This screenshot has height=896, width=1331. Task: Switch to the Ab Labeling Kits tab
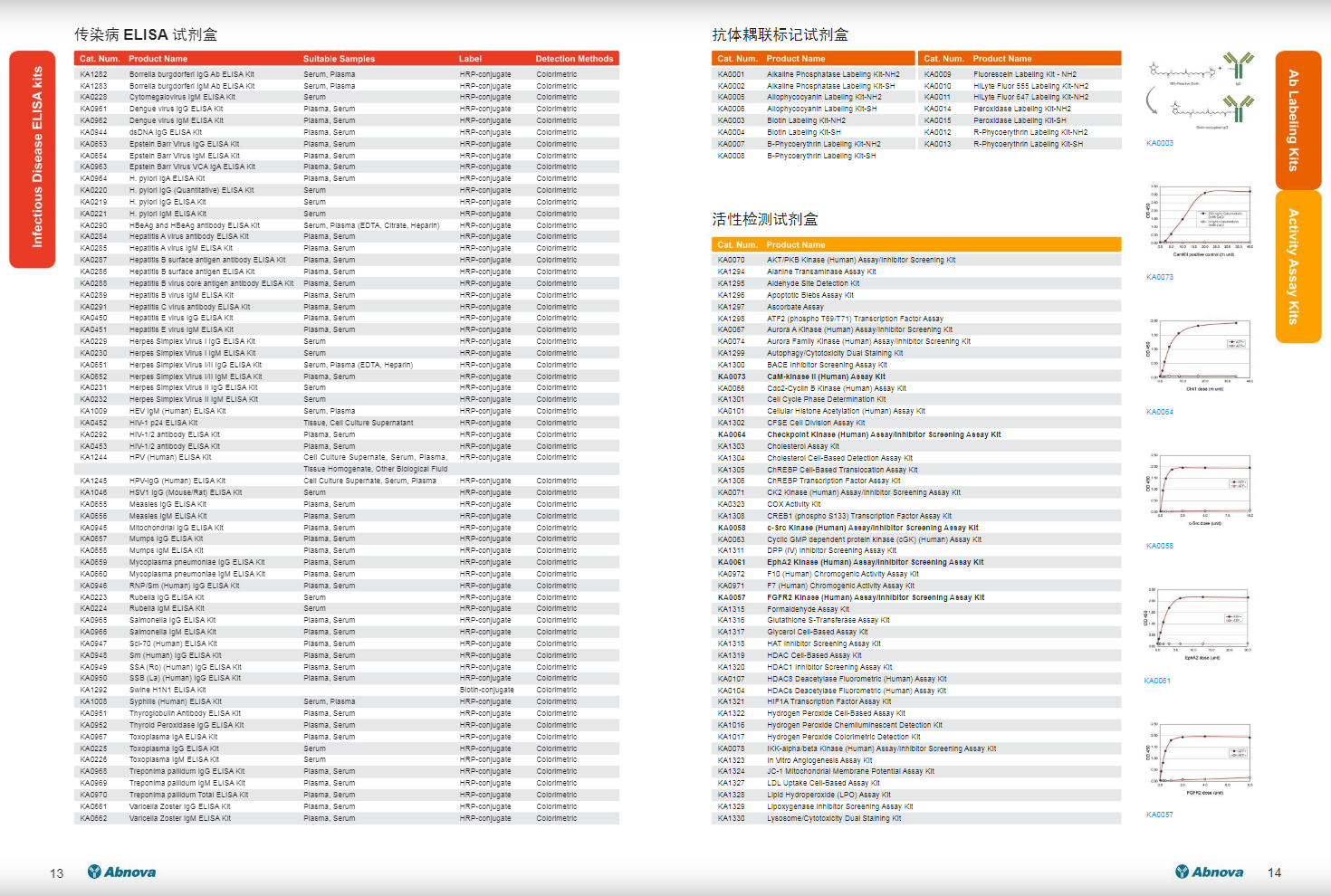click(1297, 119)
